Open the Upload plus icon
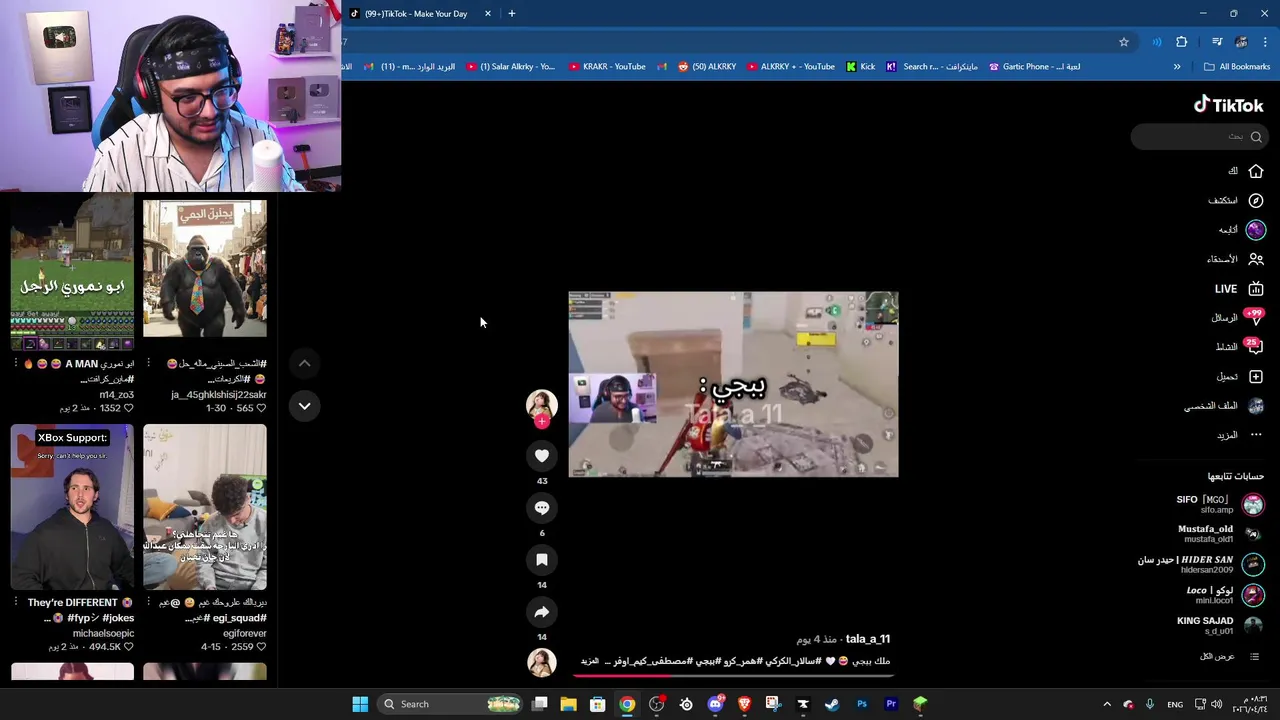Screen dimensions: 1280x720 [x=1256, y=376]
